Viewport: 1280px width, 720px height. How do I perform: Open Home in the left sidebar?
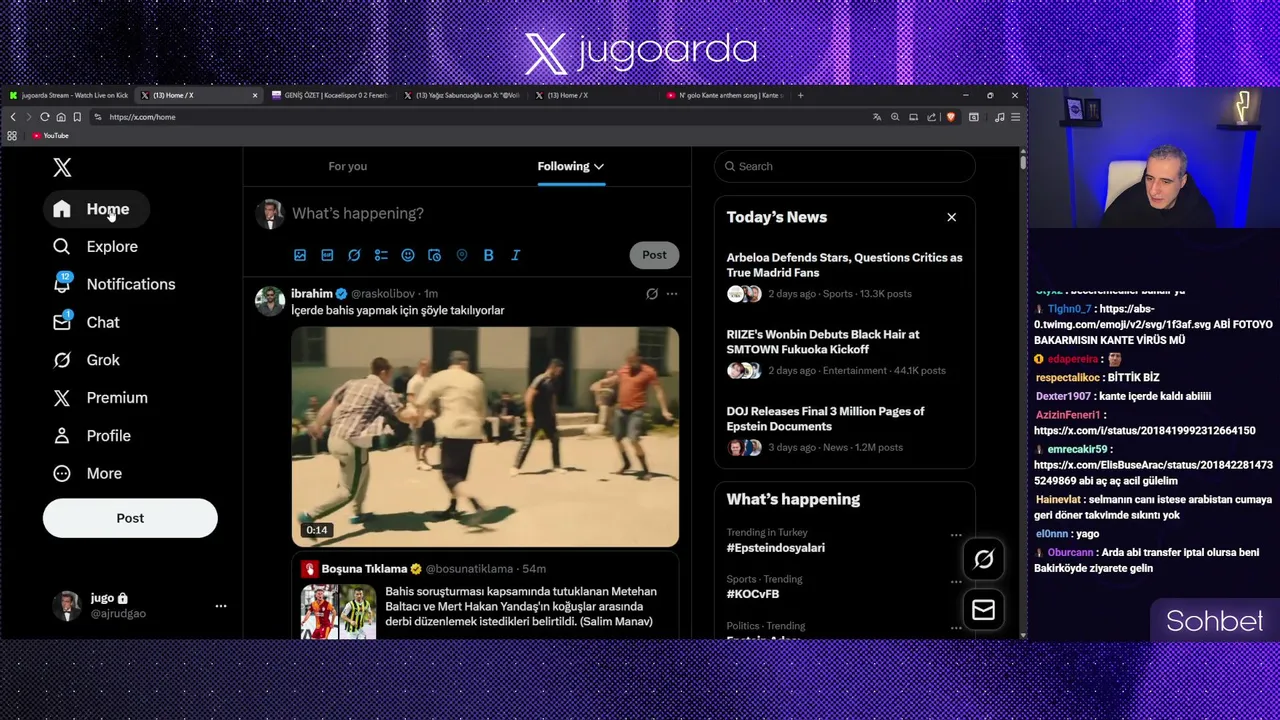point(96,209)
